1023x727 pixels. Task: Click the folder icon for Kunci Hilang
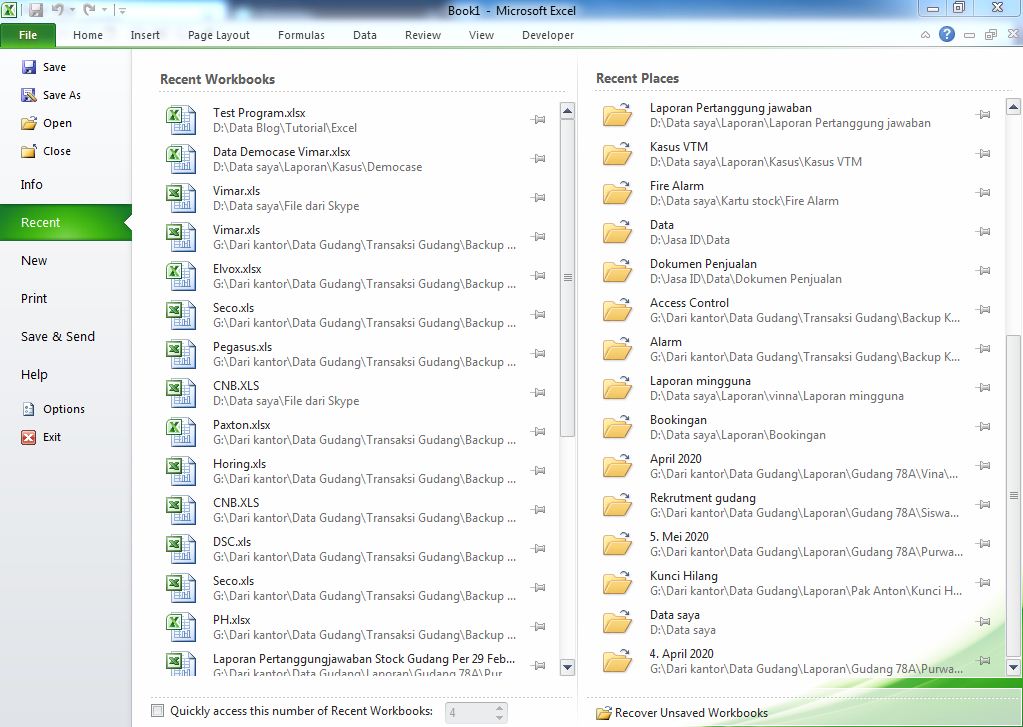[x=617, y=582]
